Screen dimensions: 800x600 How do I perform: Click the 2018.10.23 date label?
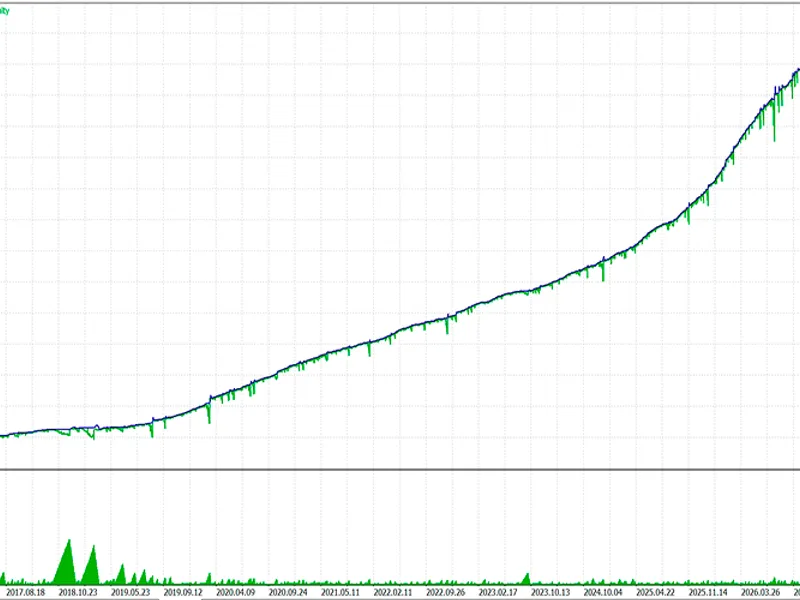78,592
